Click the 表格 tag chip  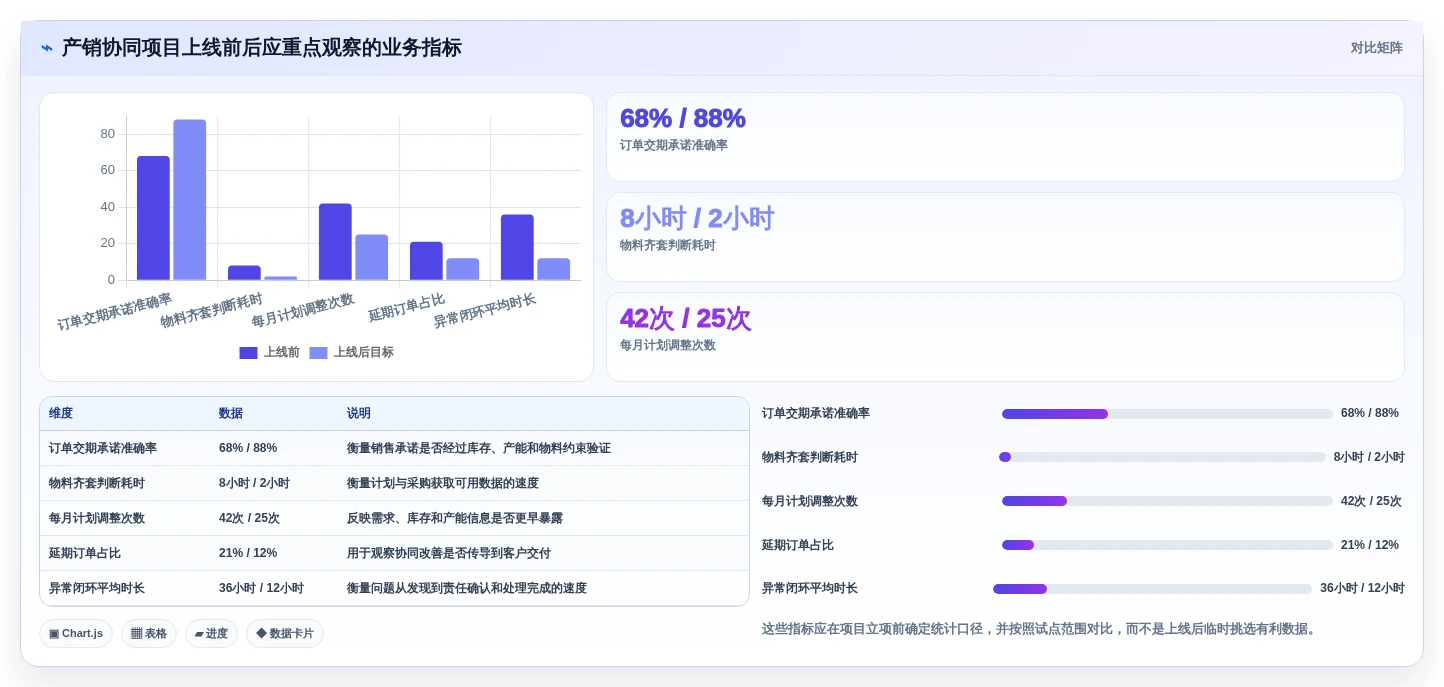[x=149, y=633]
